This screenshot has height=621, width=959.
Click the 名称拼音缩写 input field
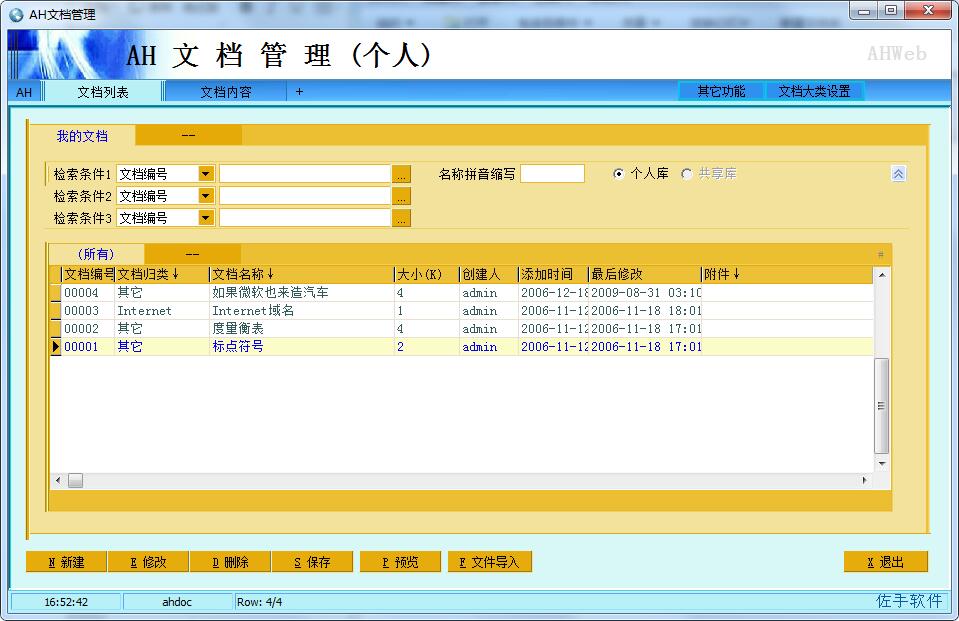[552, 172]
